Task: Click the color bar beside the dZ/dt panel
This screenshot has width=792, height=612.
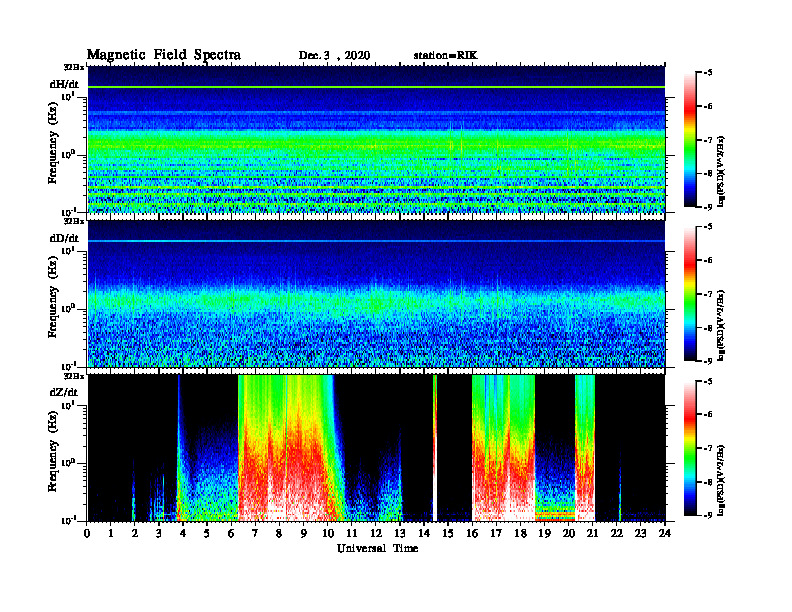Action: pos(690,448)
